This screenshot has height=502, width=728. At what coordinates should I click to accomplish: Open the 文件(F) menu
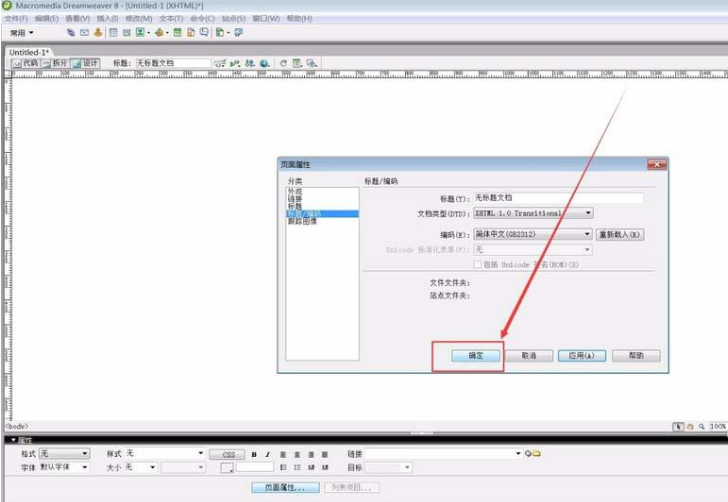[16, 19]
